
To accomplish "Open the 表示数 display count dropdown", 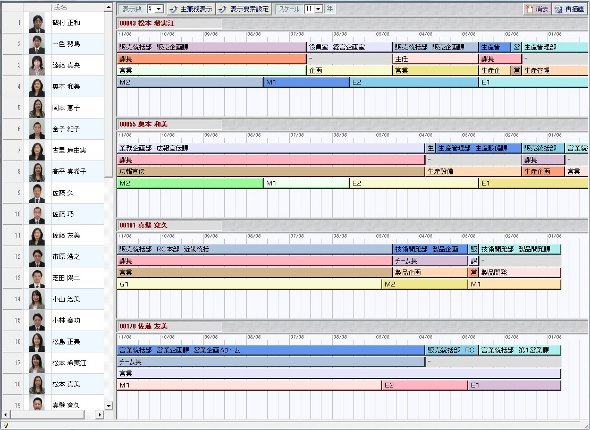I will click(159, 9).
